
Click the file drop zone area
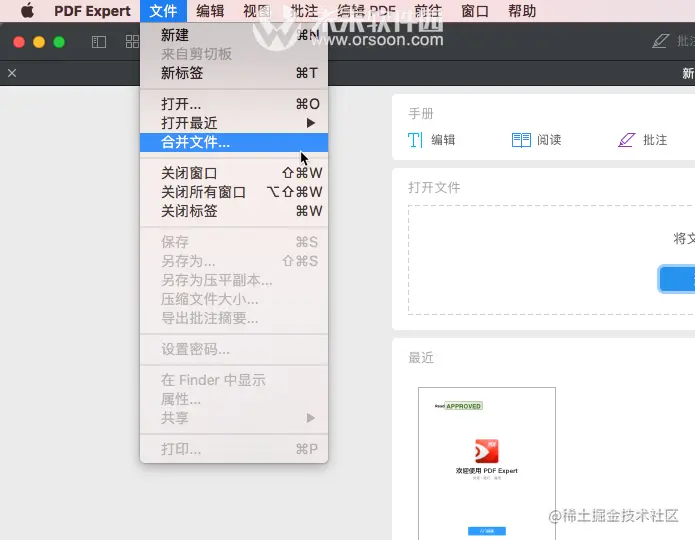point(551,260)
